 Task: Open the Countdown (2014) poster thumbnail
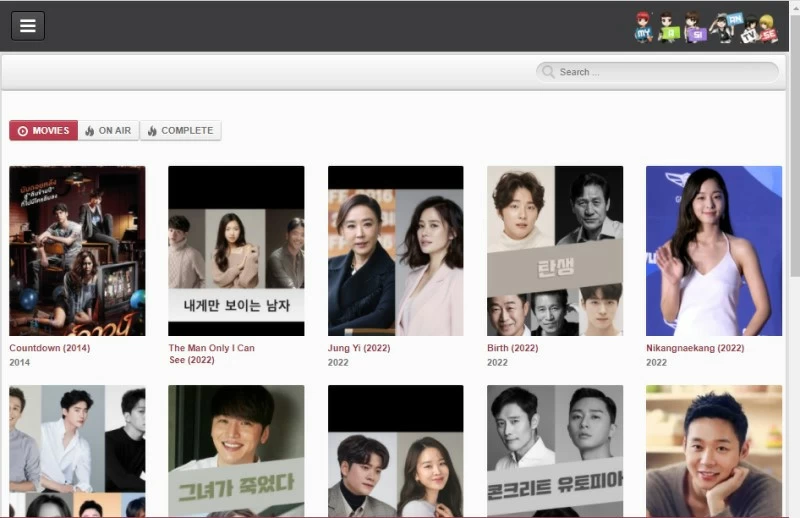(x=77, y=251)
